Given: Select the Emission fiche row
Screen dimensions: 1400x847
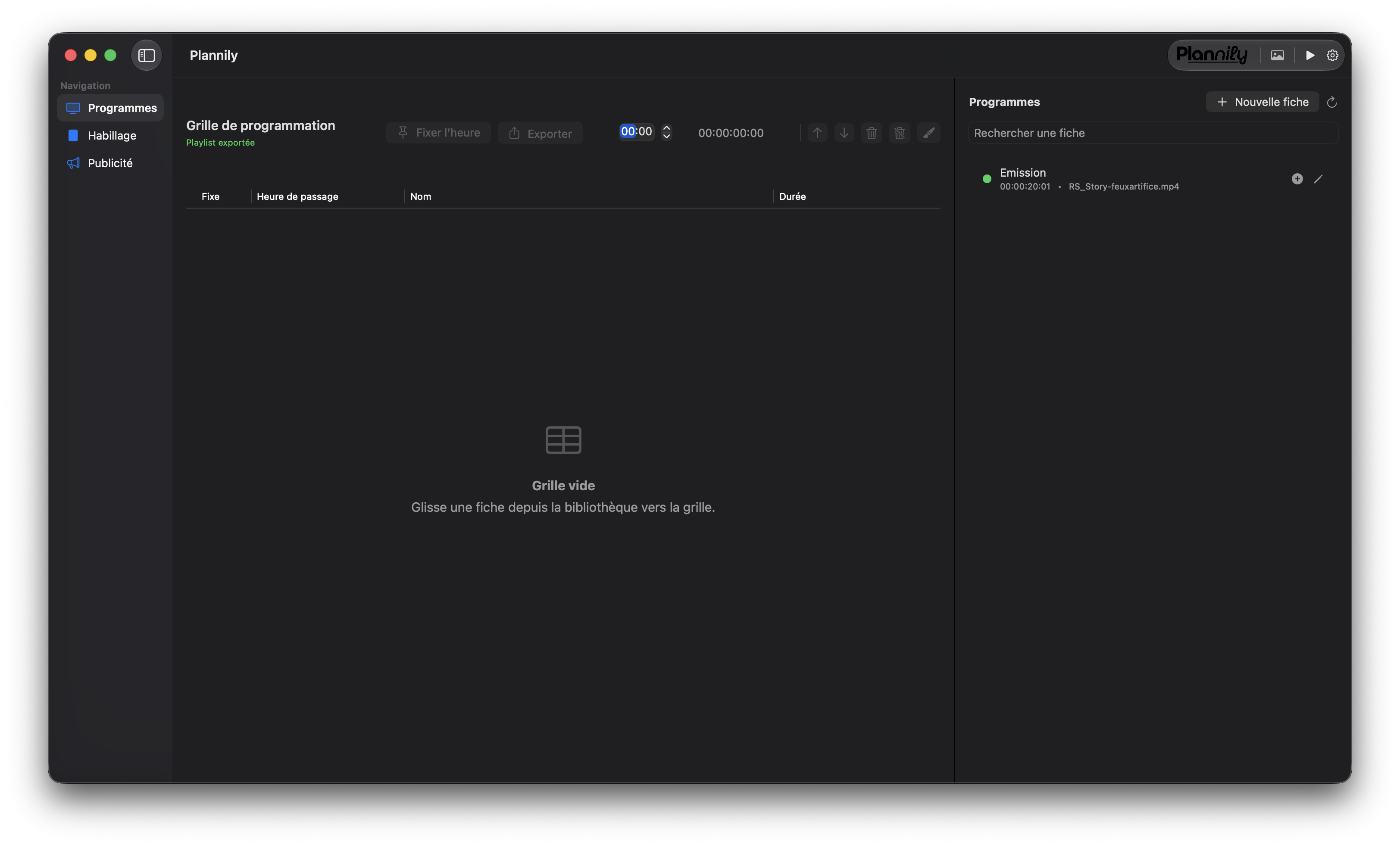Looking at the screenshot, I should pos(1153,179).
